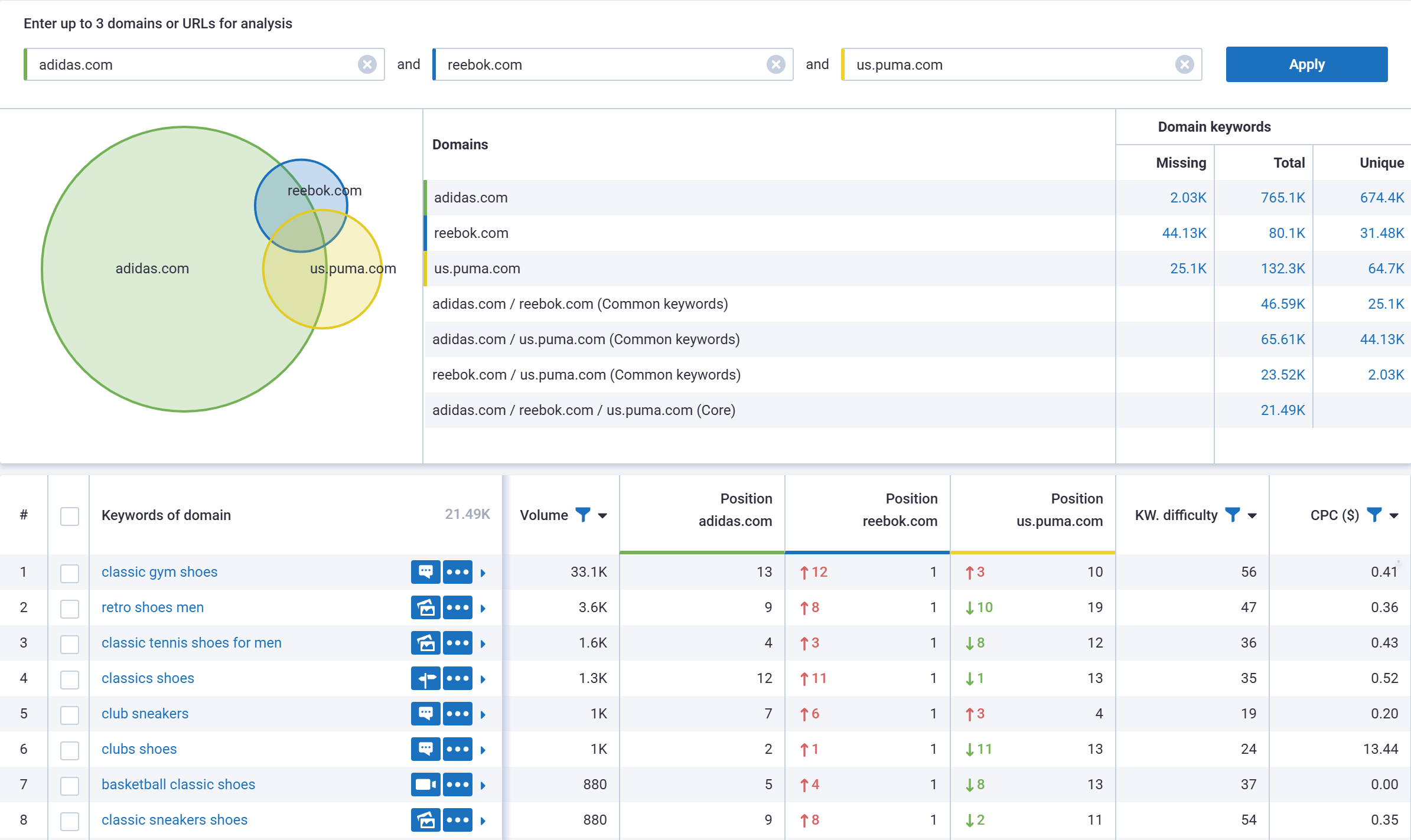Click video icon for basketball classic shoes
The width and height of the screenshot is (1411, 840).
[x=425, y=785]
